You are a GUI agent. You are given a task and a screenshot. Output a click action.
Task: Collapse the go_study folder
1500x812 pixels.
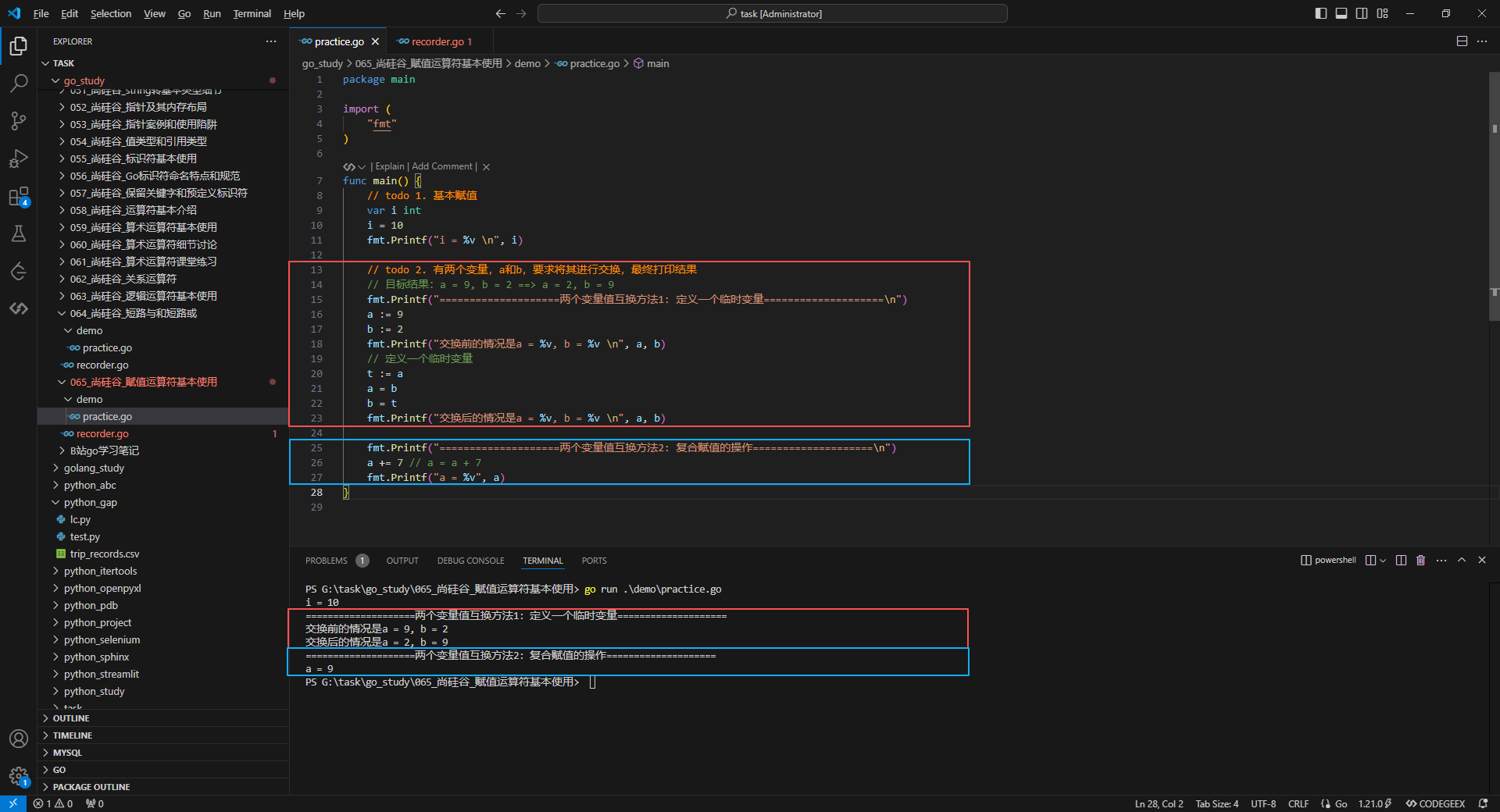tap(163, 80)
